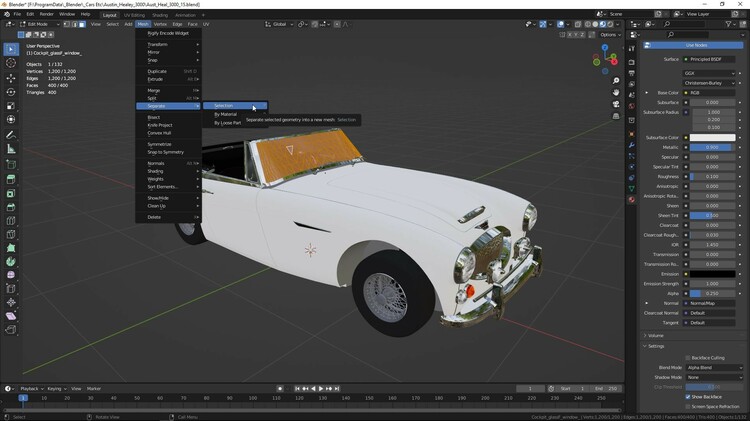Click the Use Nodes button
Screen dimensions: 750x421
(696, 45)
